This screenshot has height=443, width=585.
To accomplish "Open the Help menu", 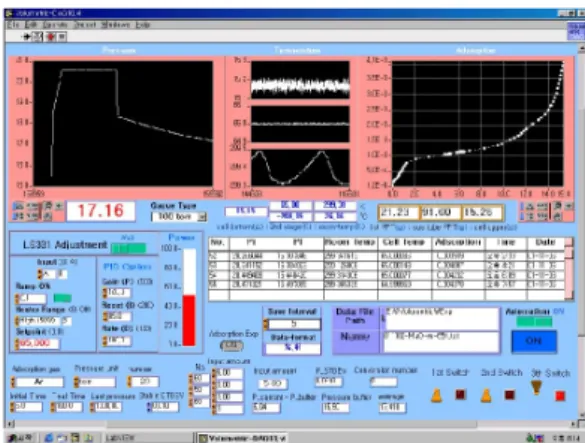I will [143, 25].
